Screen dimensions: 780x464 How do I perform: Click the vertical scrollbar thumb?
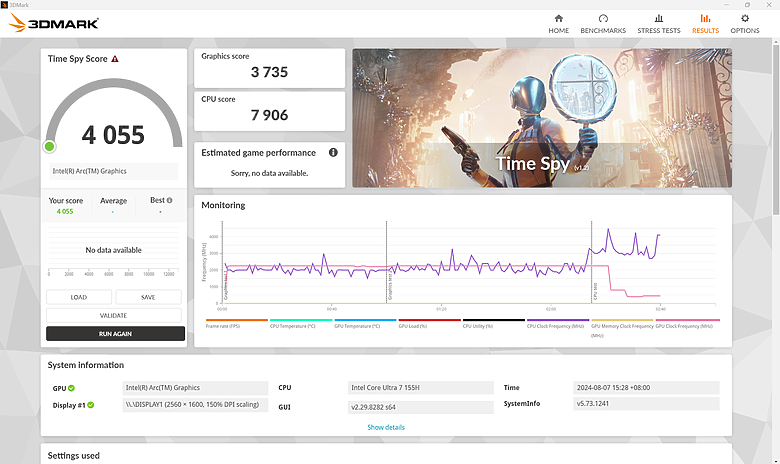(776, 129)
